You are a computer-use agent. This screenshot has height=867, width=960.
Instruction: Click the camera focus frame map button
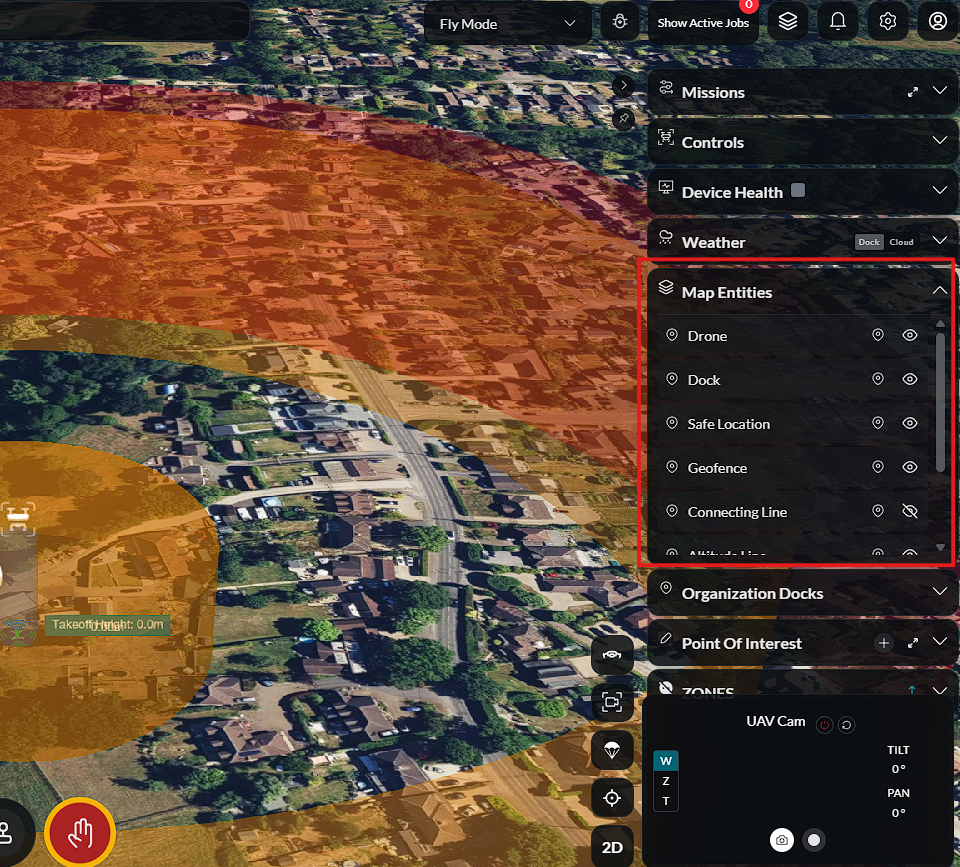click(612, 702)
